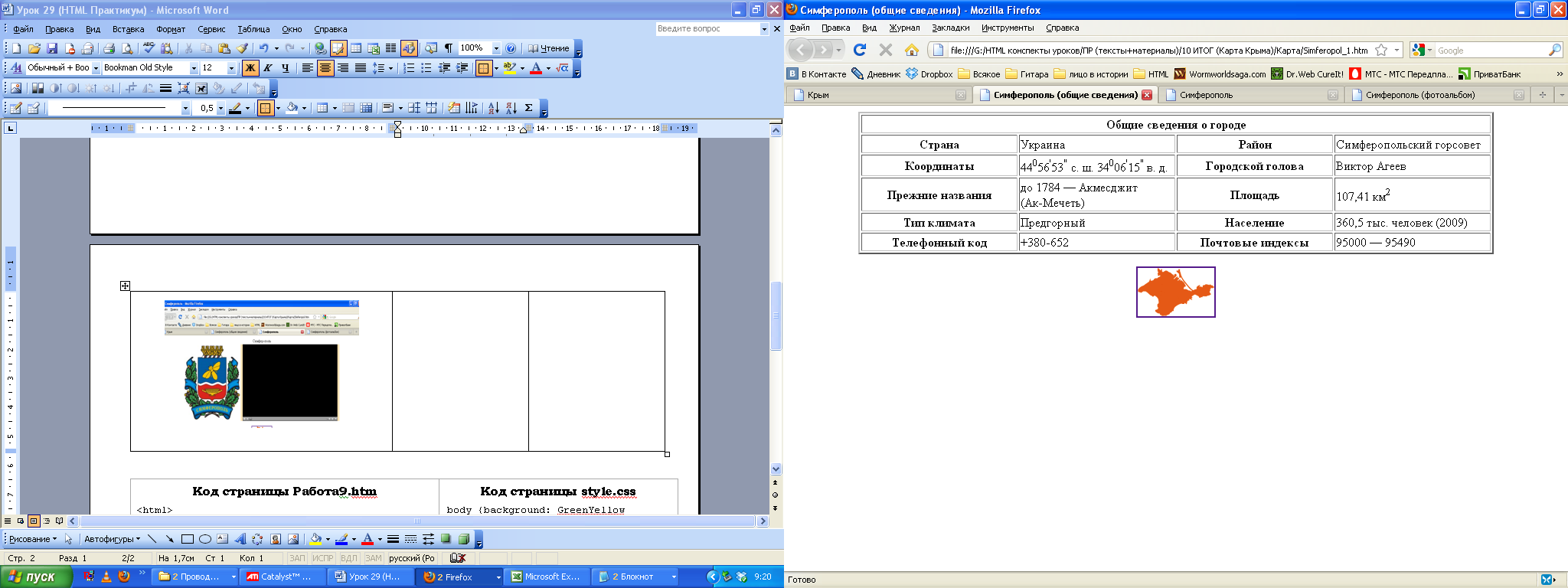Click the yellow highlight color button
This screenshot has height=588, width=1568.
pyautogui.click(x=510, y=68)
